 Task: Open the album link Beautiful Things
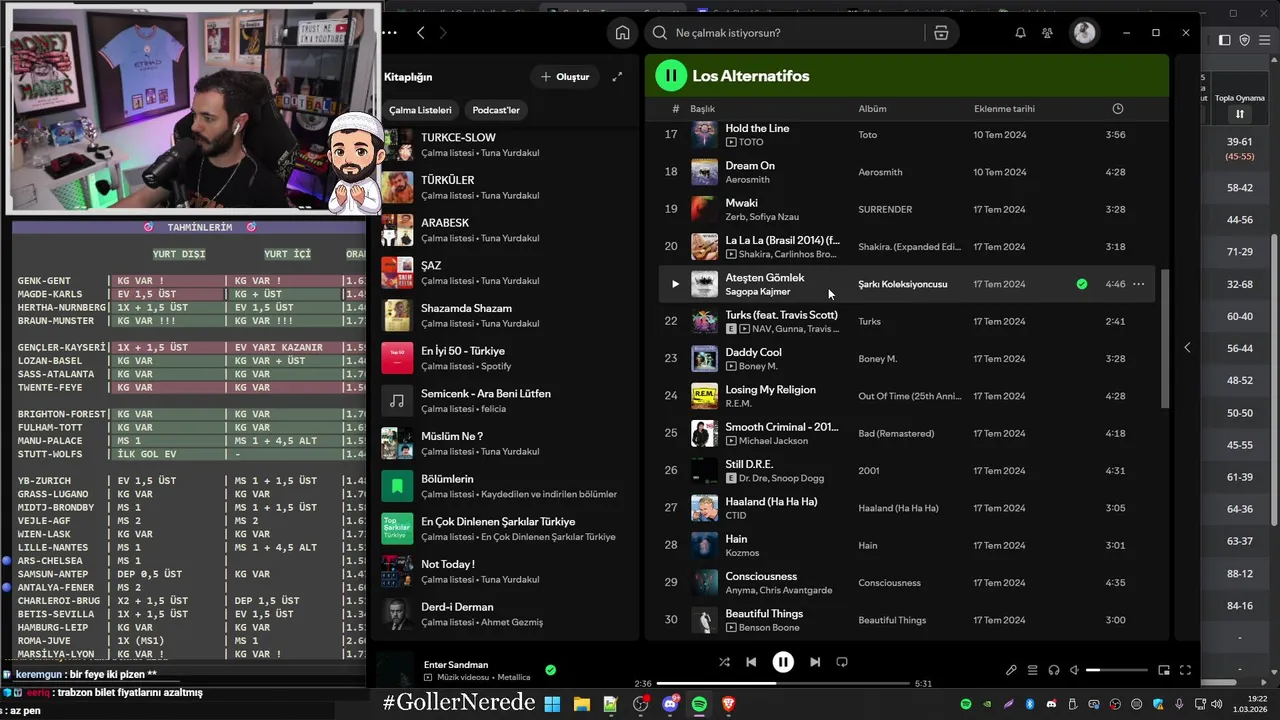[x=892, y=620]
